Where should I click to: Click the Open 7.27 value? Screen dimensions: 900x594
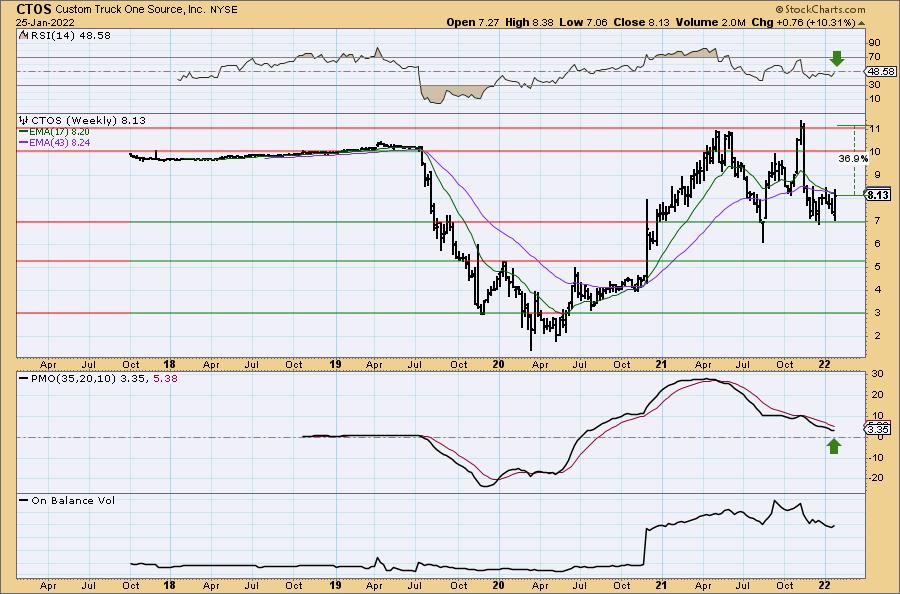click(x=473, y=22)
